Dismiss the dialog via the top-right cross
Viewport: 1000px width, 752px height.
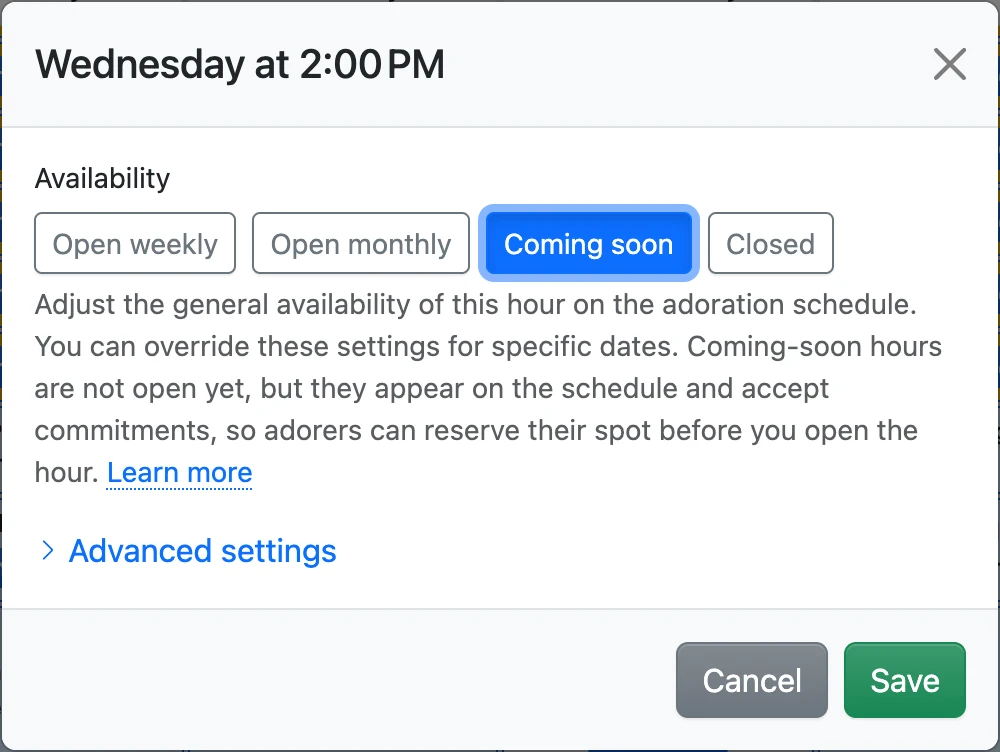(950, 64)
